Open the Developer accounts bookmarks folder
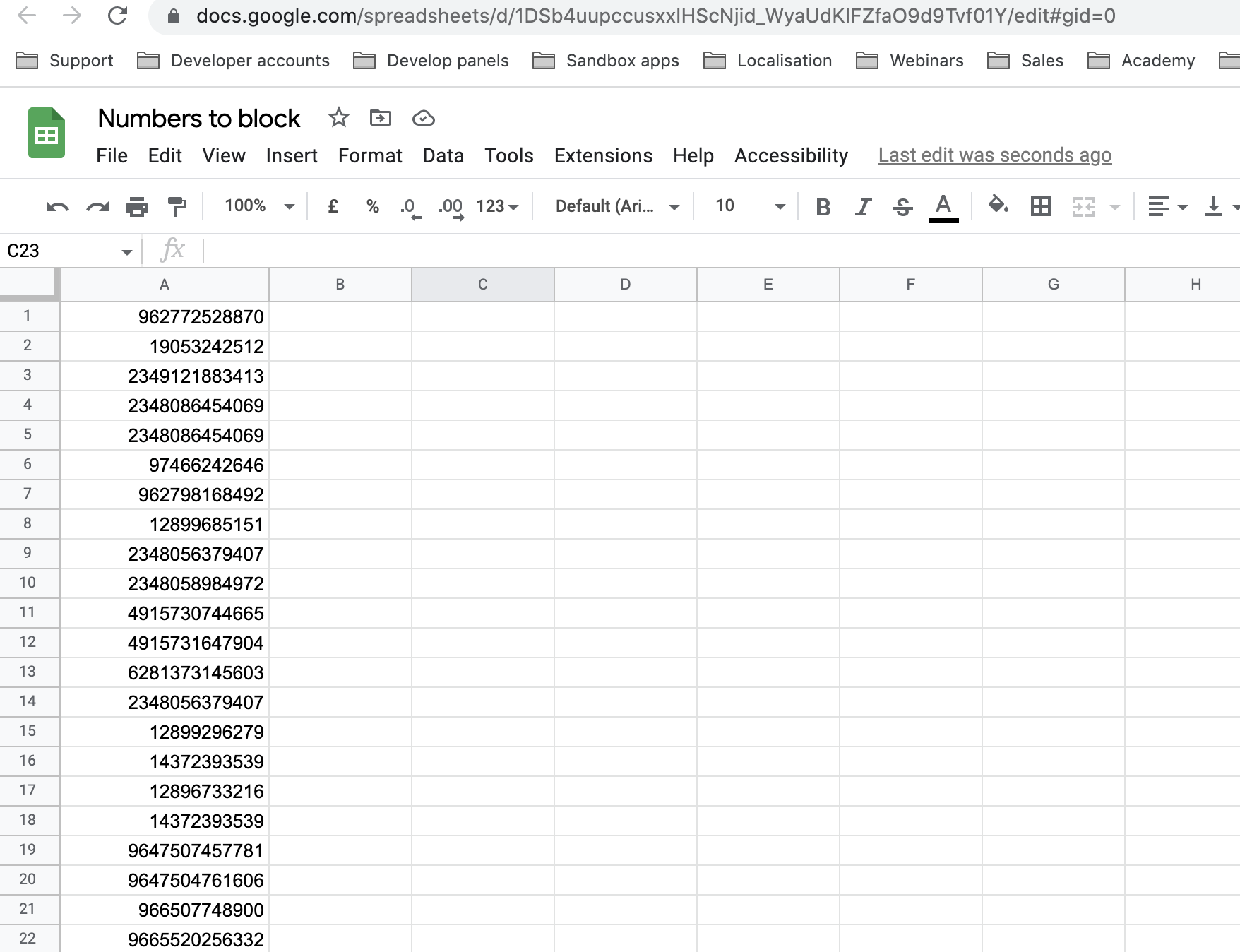The width and height of the screenshot is (1240, 952). pos(234,61)
